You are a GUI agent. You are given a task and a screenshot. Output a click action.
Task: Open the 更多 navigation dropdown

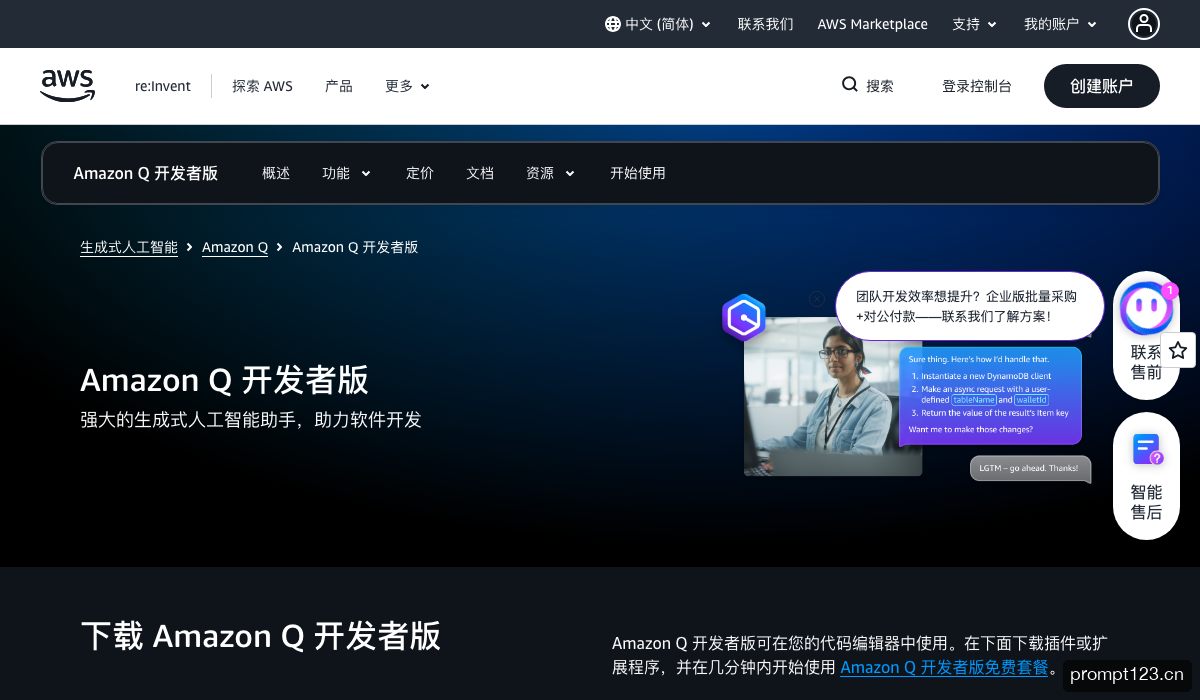coord(407,86)
